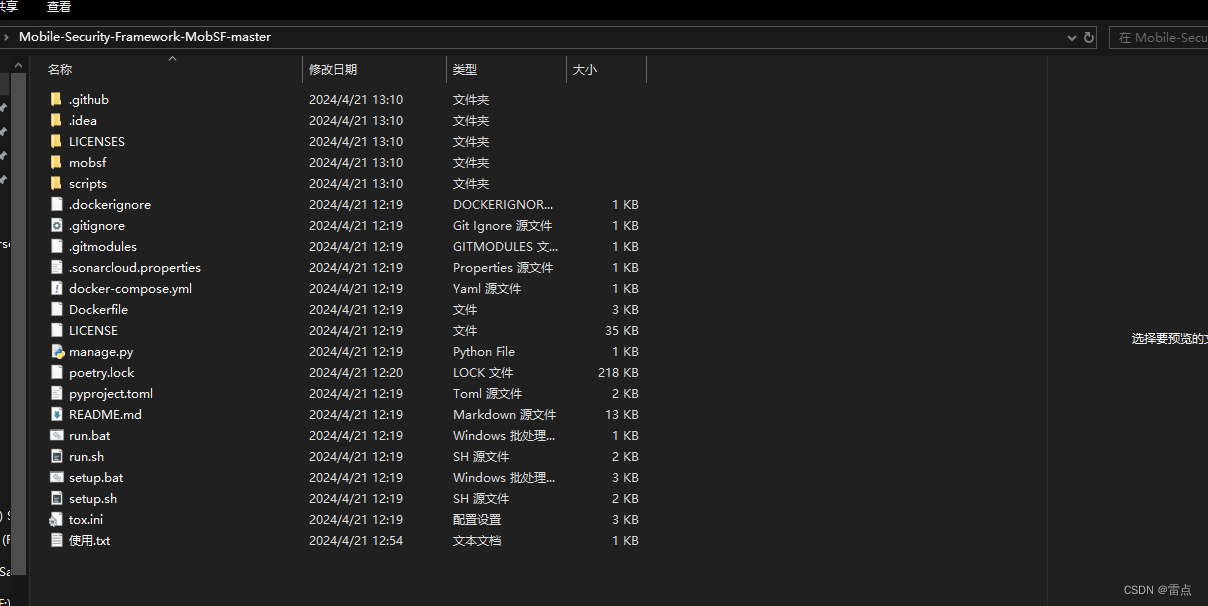Click the mobsf folder icon
This screenshot has width=1208, height=606.
point(56,162)
